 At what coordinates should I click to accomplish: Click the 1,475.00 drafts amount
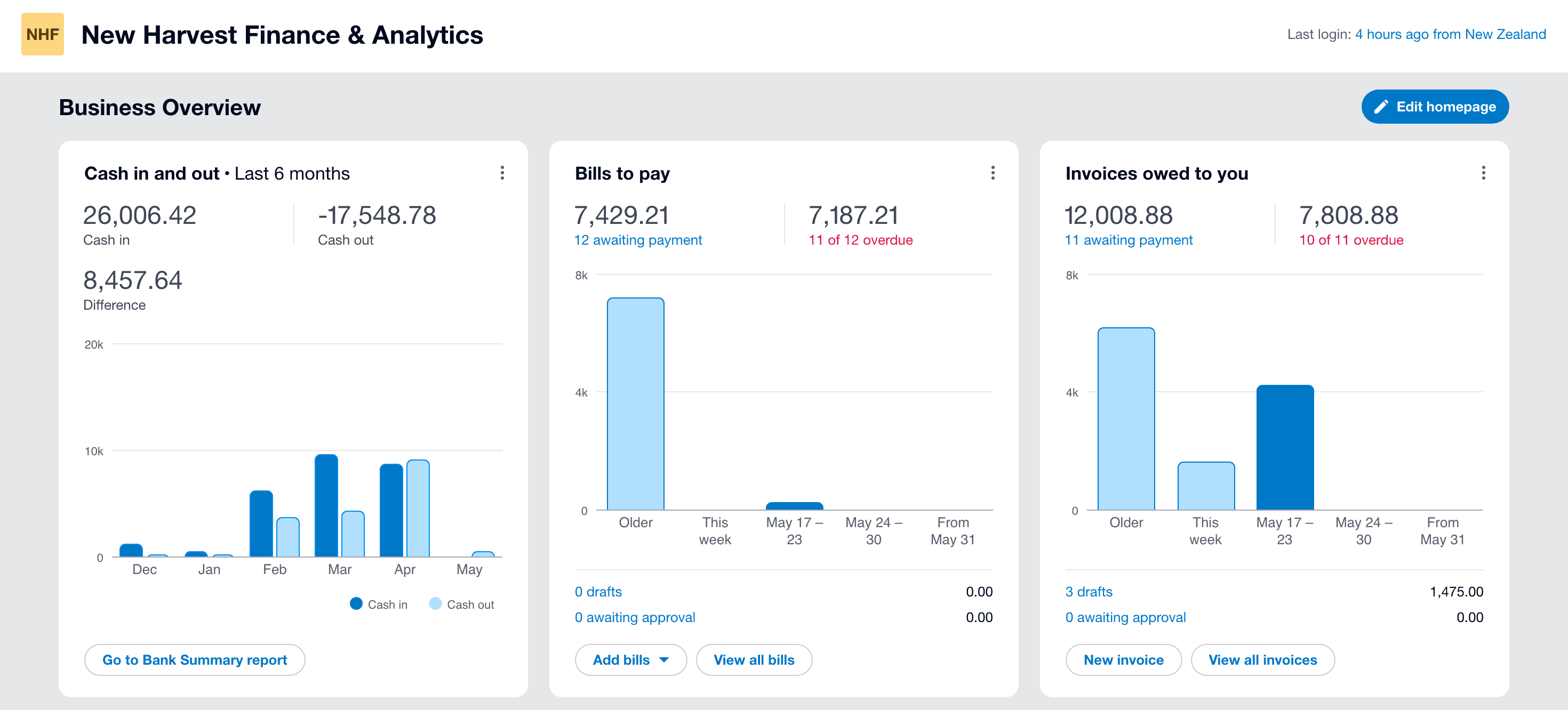tap(1456, 591)
